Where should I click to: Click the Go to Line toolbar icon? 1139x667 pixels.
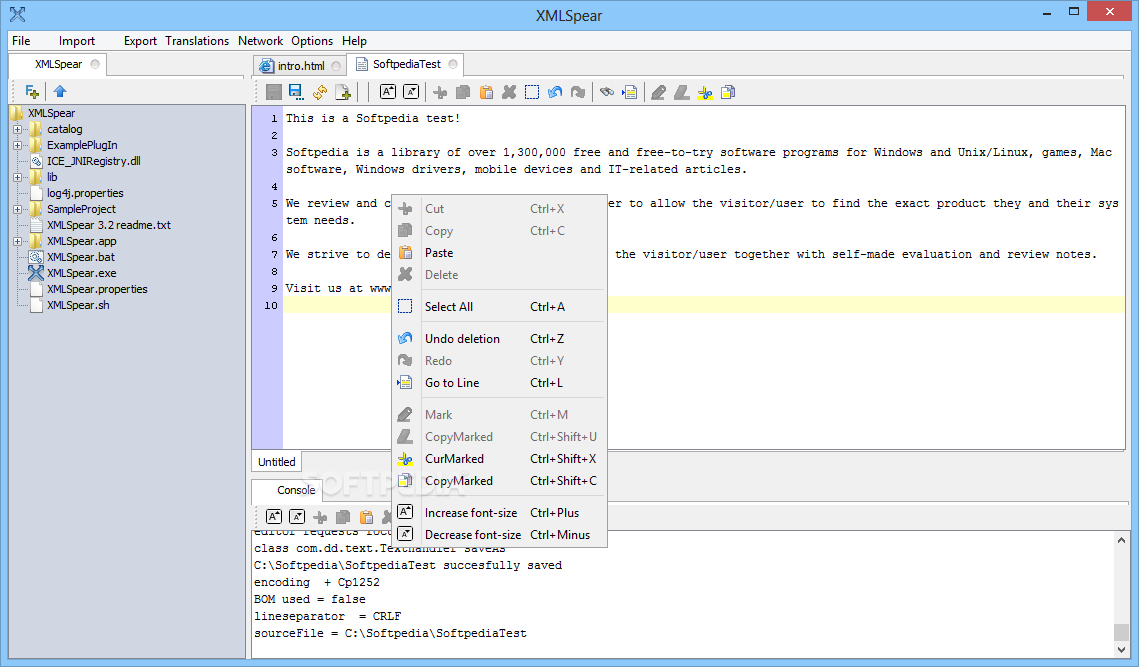[x=630, y=92]
